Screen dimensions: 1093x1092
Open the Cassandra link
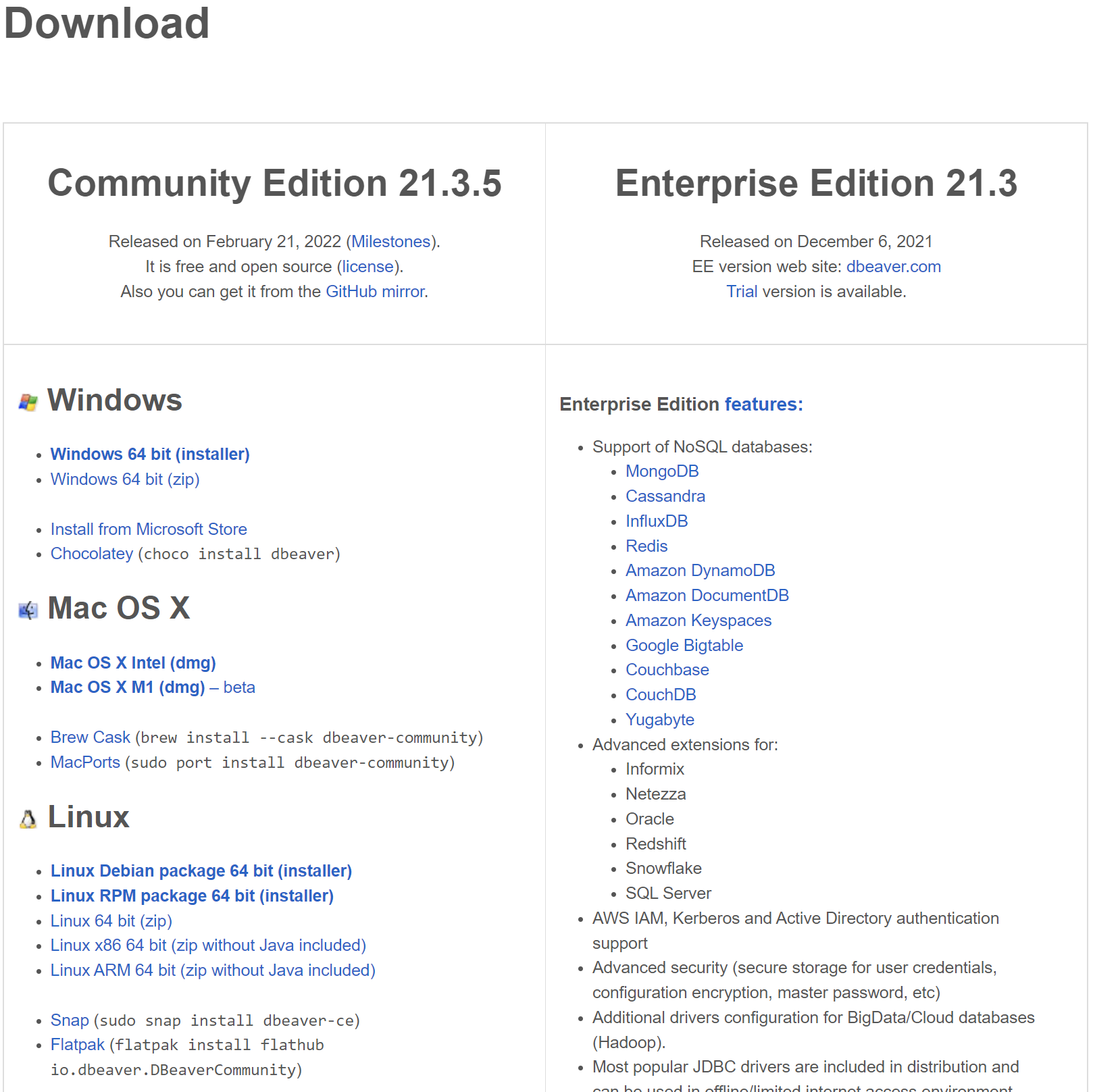tap(665, 496)
